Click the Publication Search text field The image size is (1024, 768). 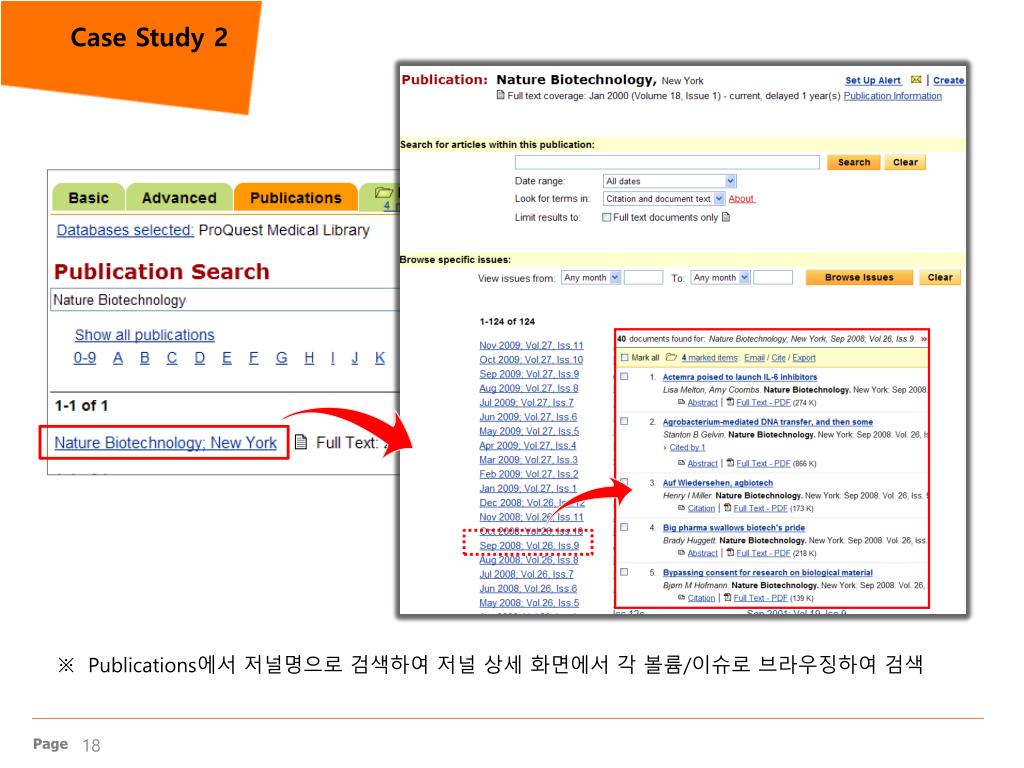(x=225, y=300)
